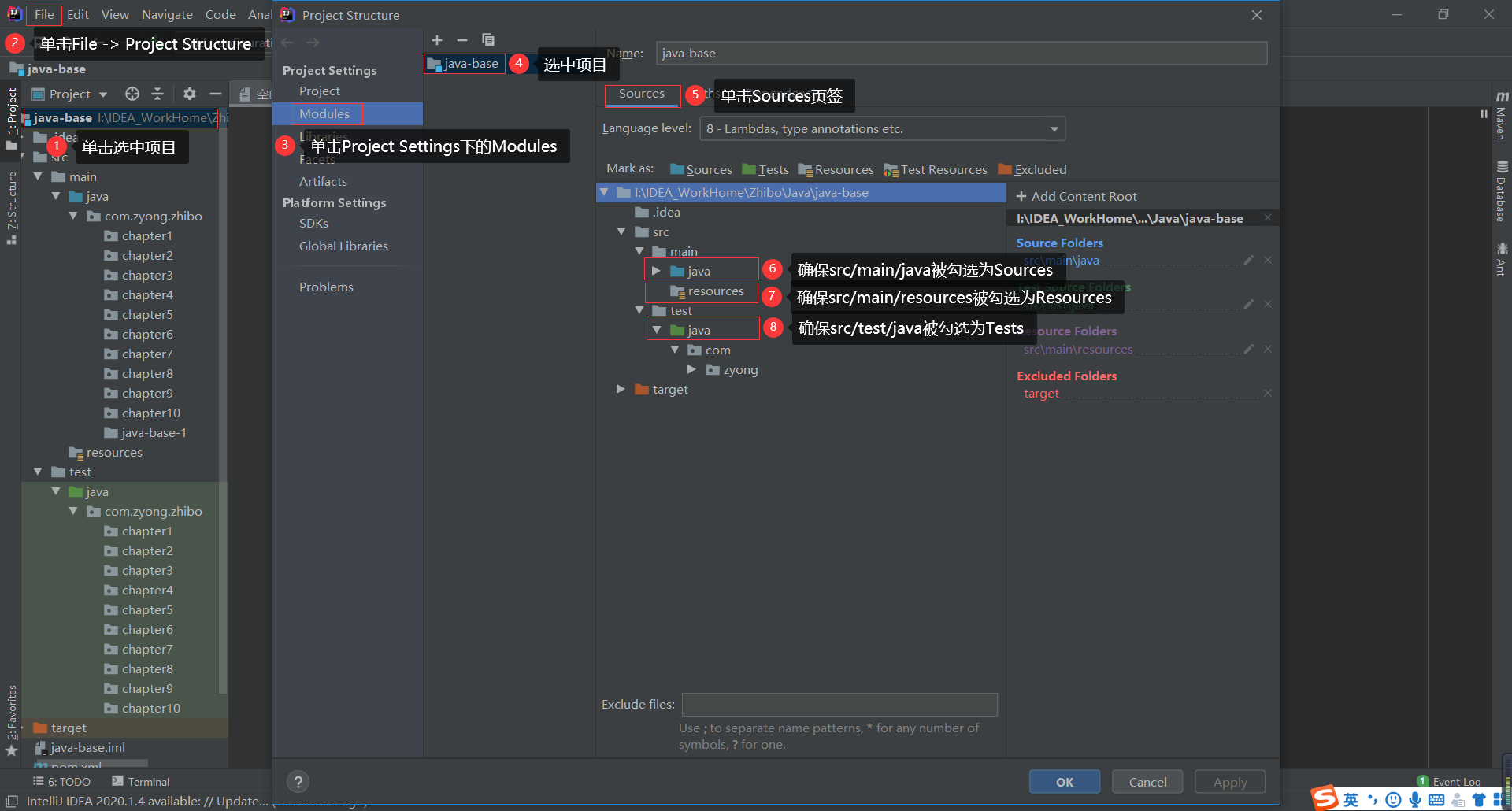Mark selected folder with Sources icon
This screenshot has height=811, width=1512.
coord(700,169)
